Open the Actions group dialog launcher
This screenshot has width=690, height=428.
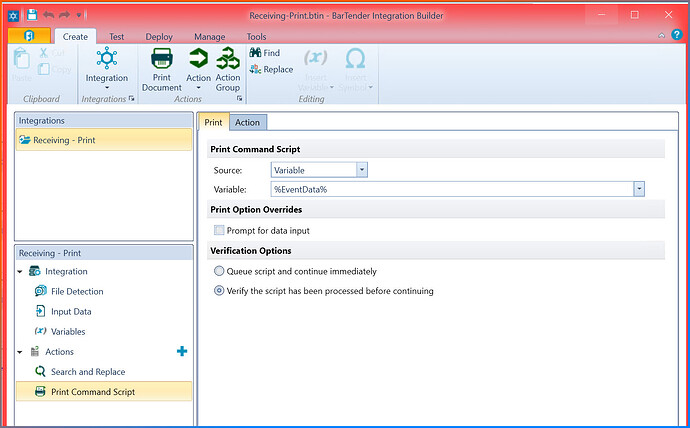pyautogui.click(x=239, y=99)
